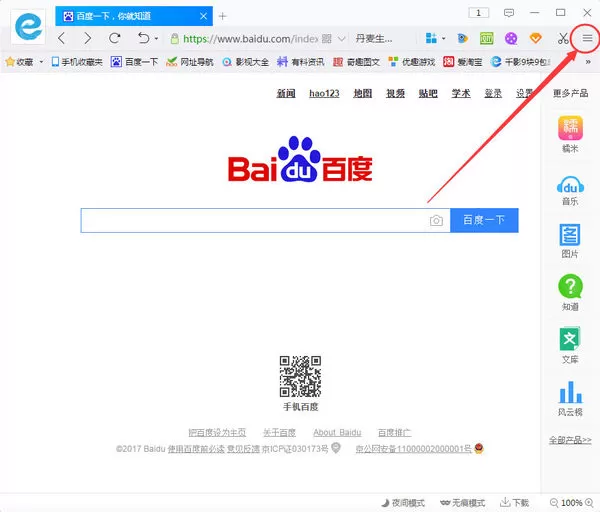This screenshot has width=600, height=512.
Task: Open 爱淘宝 bookmark
Action: (463, 62)
